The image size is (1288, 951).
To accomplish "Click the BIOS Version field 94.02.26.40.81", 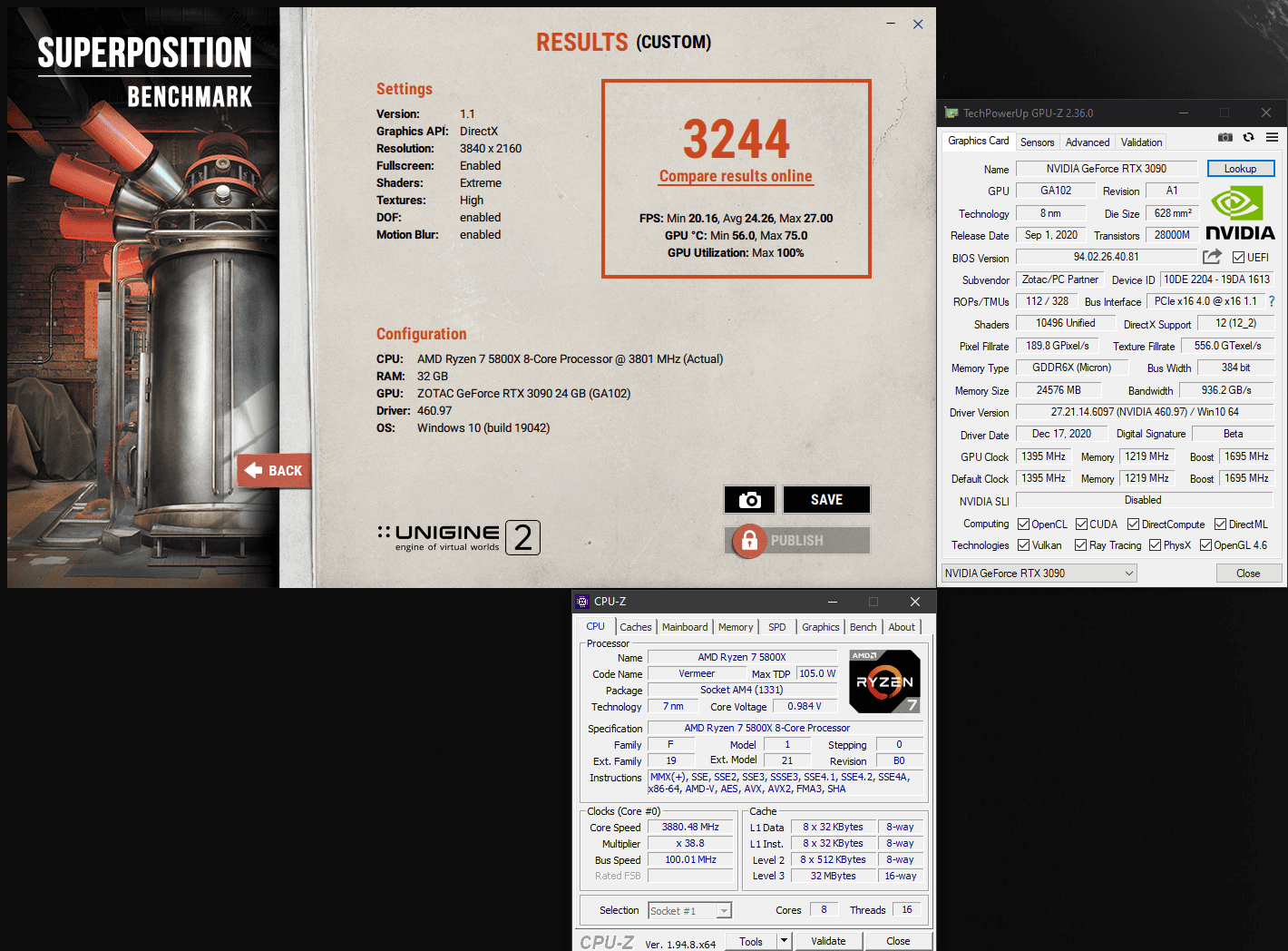I will (1106, 257).
